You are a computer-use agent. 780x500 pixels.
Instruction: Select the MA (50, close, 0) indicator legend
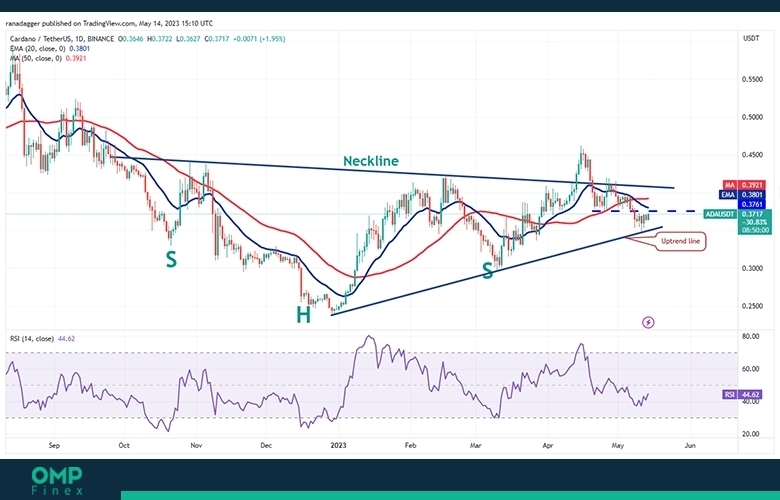click(x=36, y=58)
